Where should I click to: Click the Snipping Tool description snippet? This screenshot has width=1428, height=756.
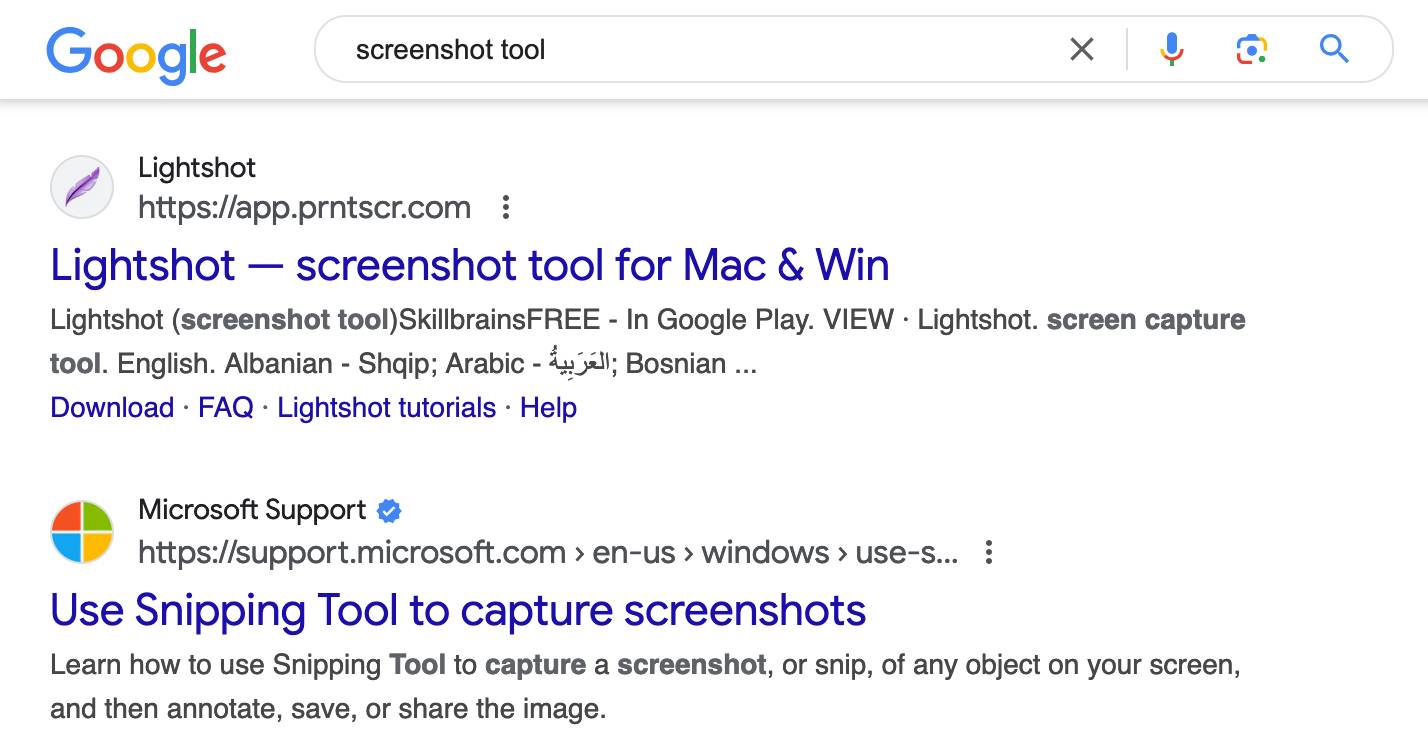coord(646,687)
